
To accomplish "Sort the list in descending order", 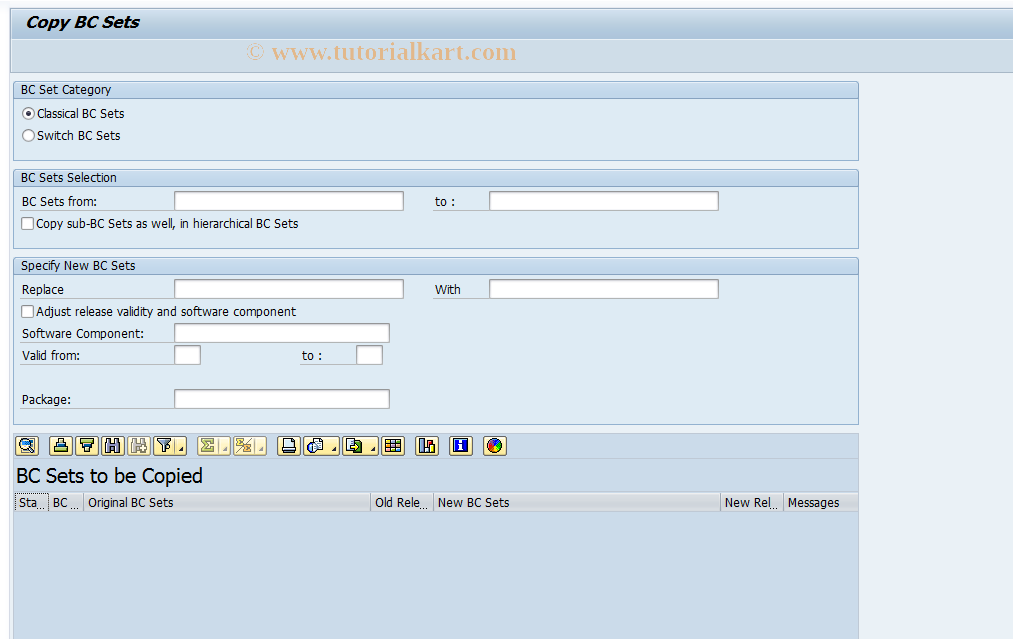I will (86, 446).
